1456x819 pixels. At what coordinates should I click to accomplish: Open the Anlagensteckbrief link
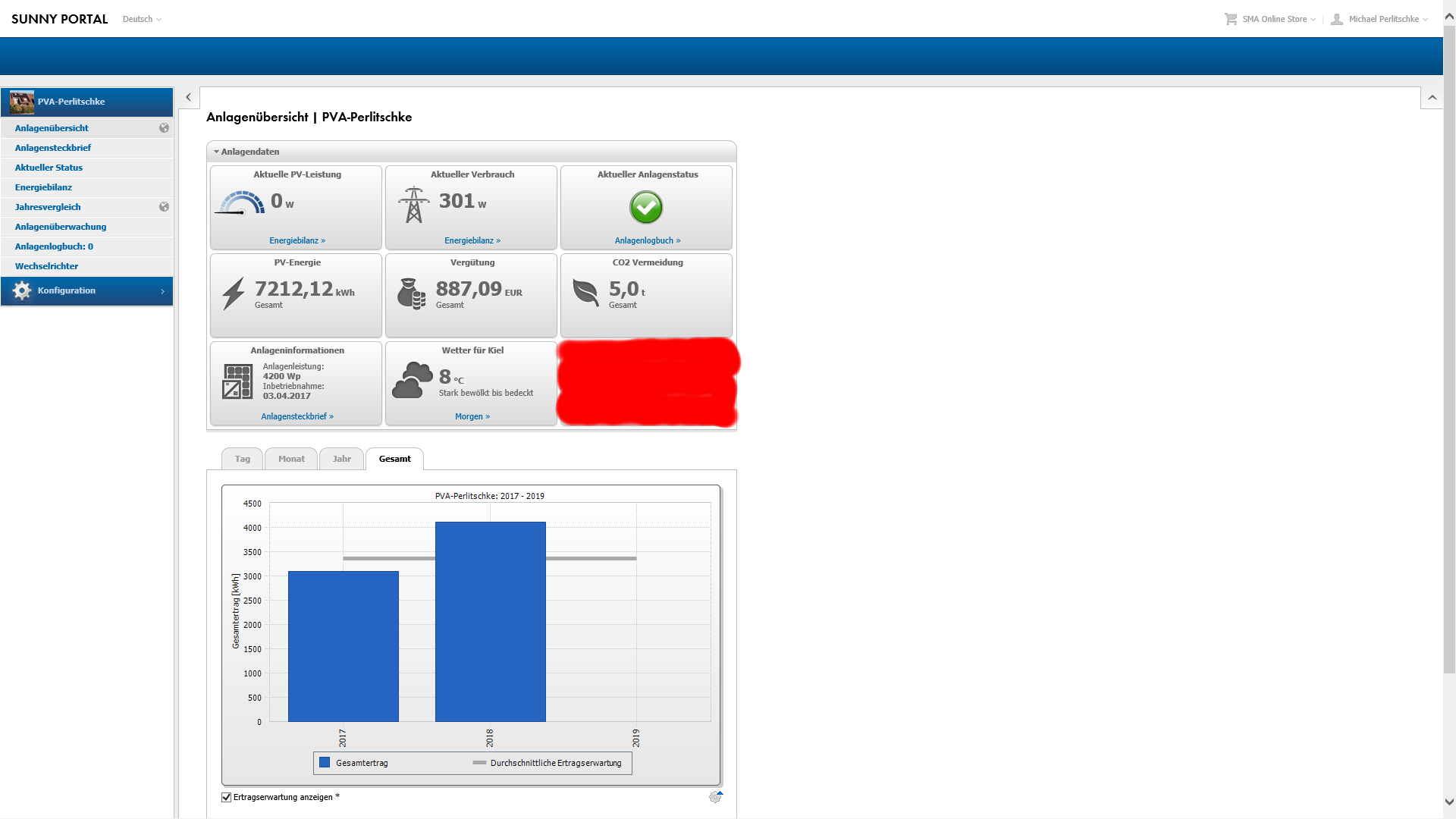pos(297,416)
